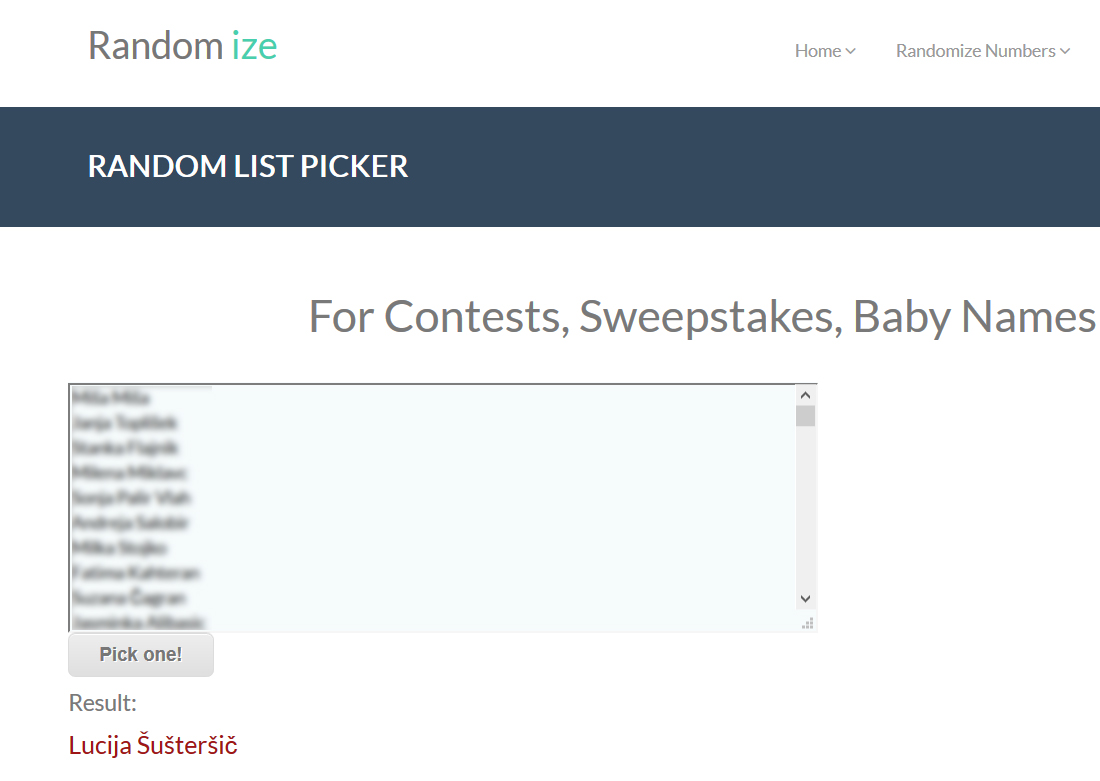
Task: Click the green 'ize' part of logo
Action: [x=255, y=46]
